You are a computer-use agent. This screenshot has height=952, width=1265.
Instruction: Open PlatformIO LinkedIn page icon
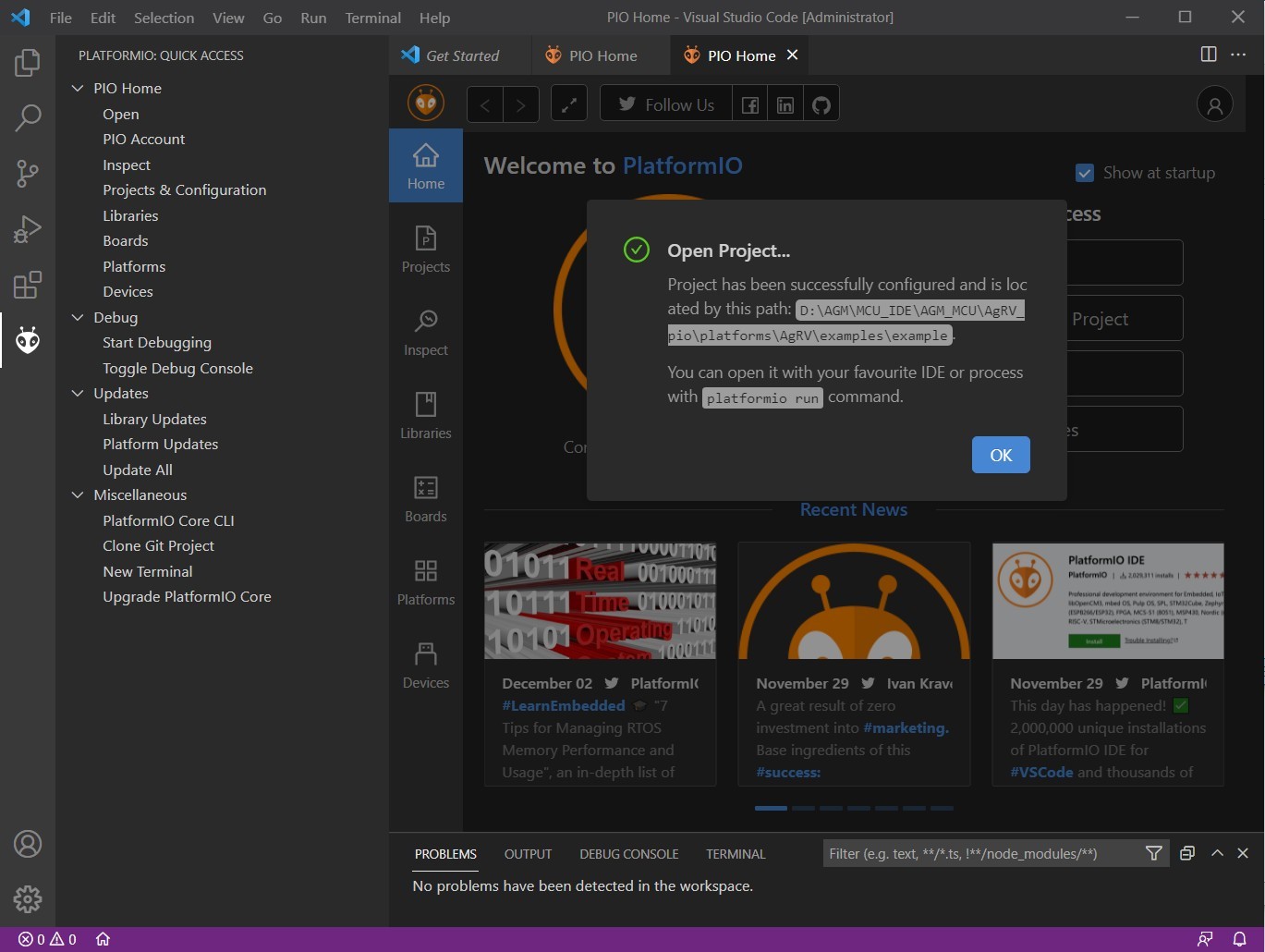(x=785, y=104)
